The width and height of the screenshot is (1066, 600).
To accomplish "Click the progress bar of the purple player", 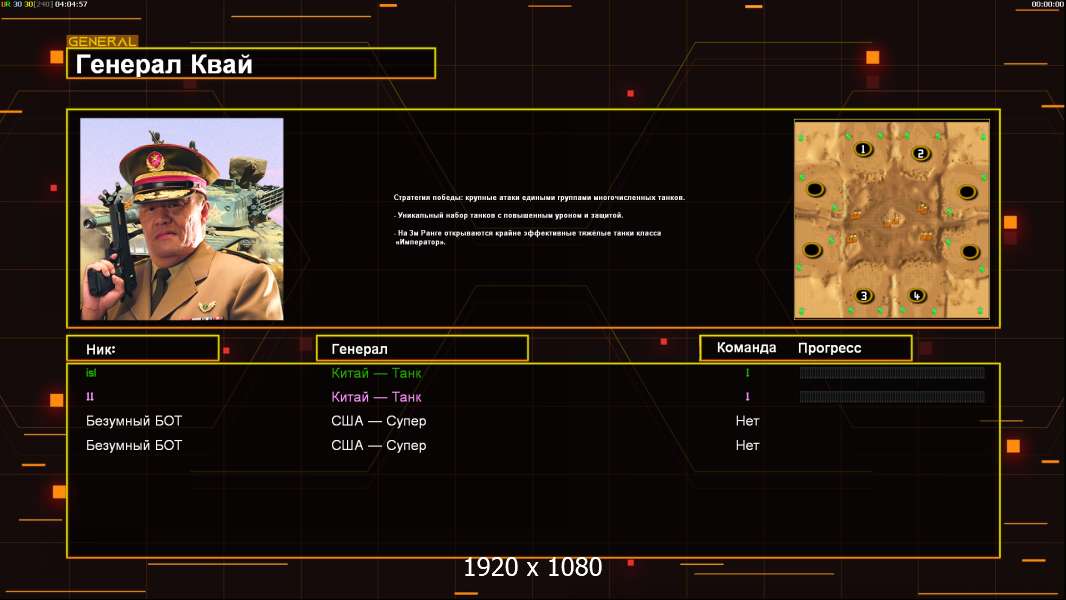I will 892,396.
